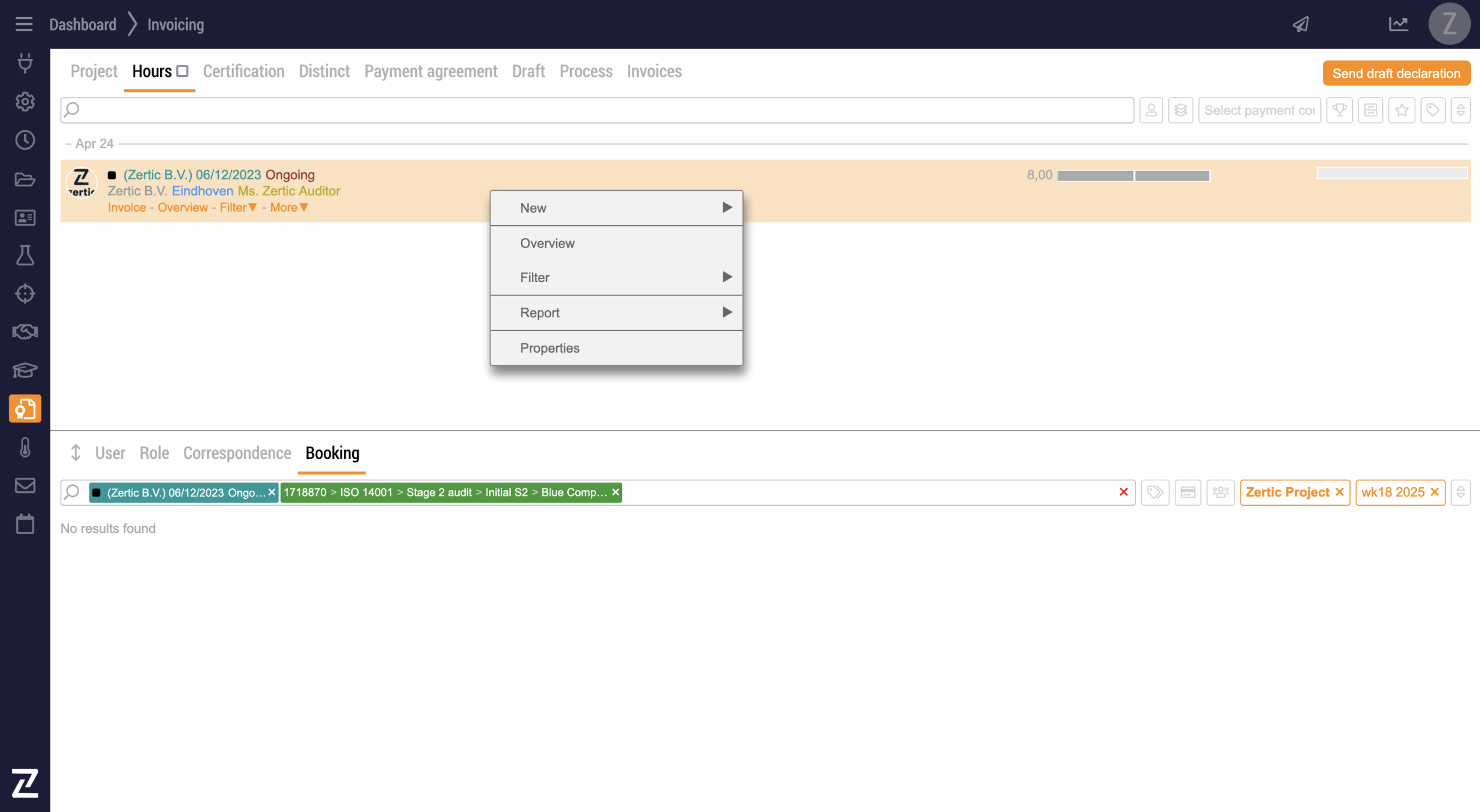Screen dimensions: 1480x812
Task: Click the Invoice link in project row
Action: (x=127, y=207)
